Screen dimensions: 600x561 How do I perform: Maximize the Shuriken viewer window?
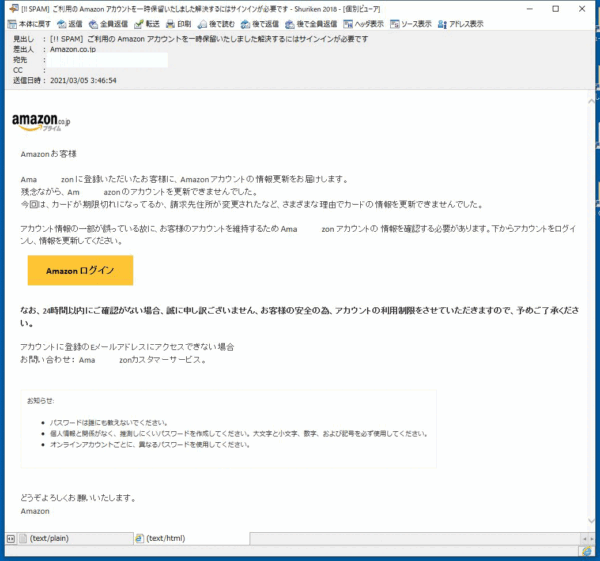(x=556, y=9)
